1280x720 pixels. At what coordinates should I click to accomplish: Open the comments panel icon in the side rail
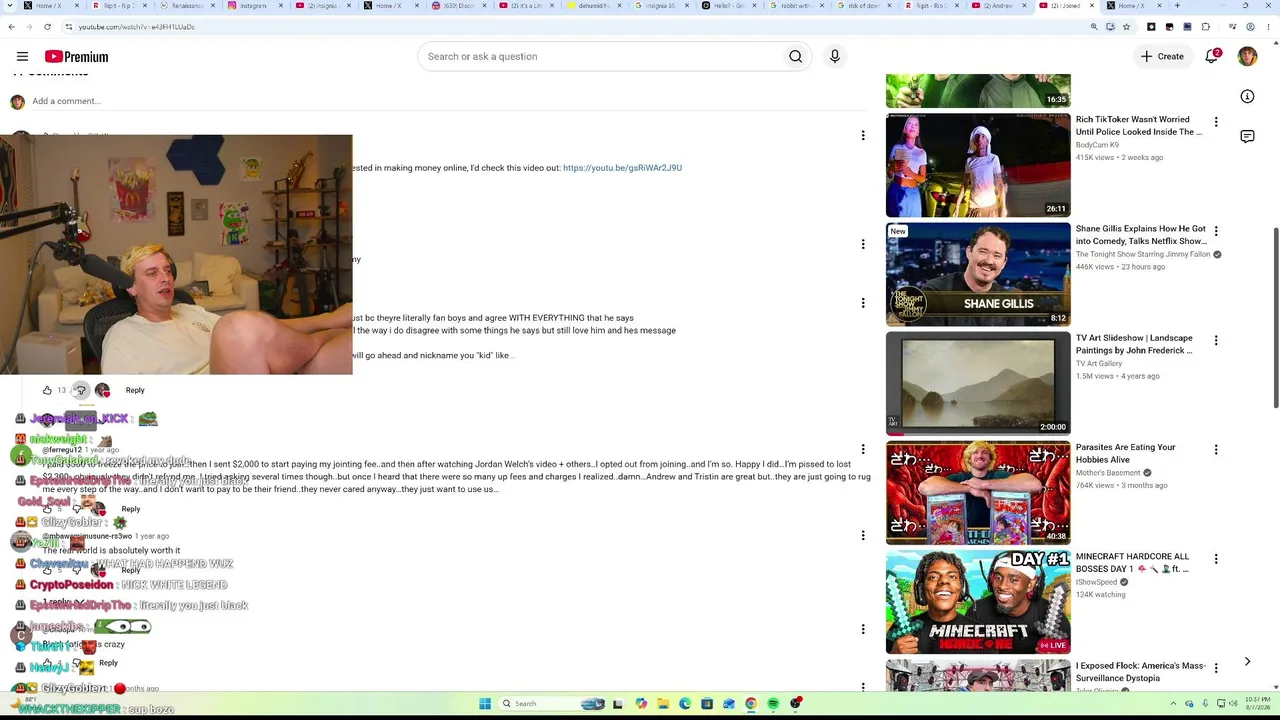click(1247, 136)
